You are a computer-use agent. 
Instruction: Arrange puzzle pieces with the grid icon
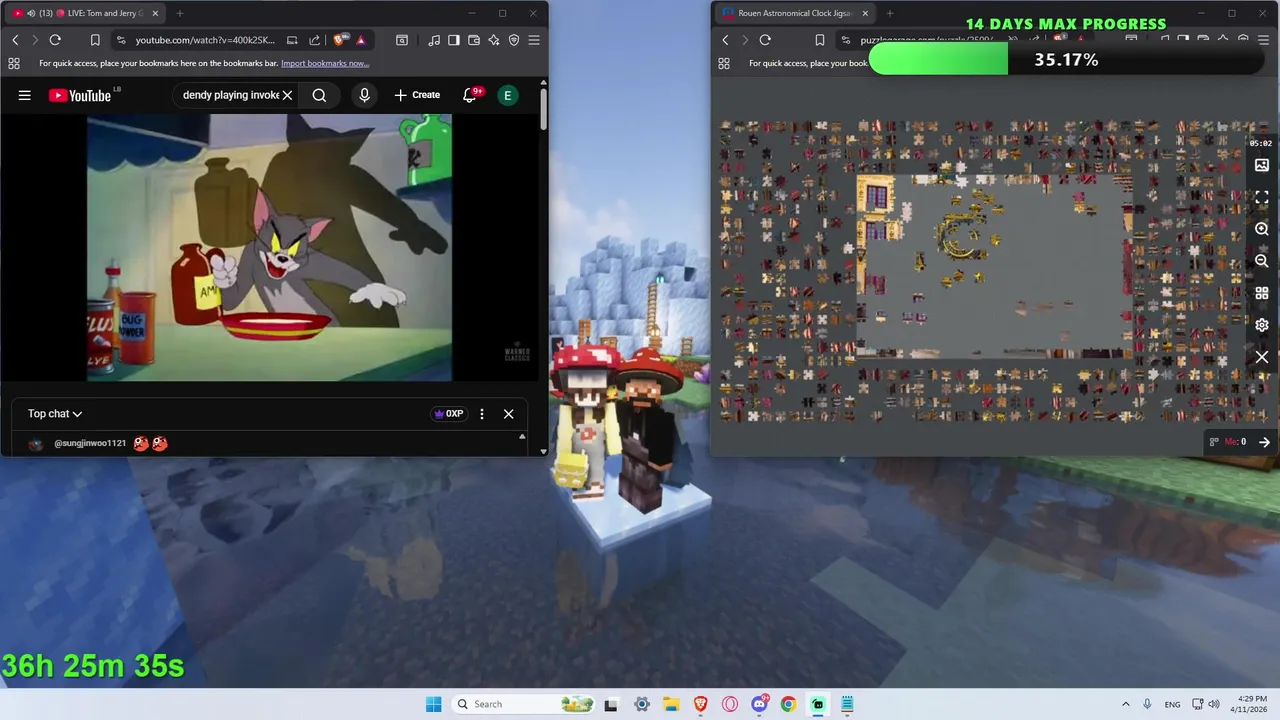[1262, 293]
